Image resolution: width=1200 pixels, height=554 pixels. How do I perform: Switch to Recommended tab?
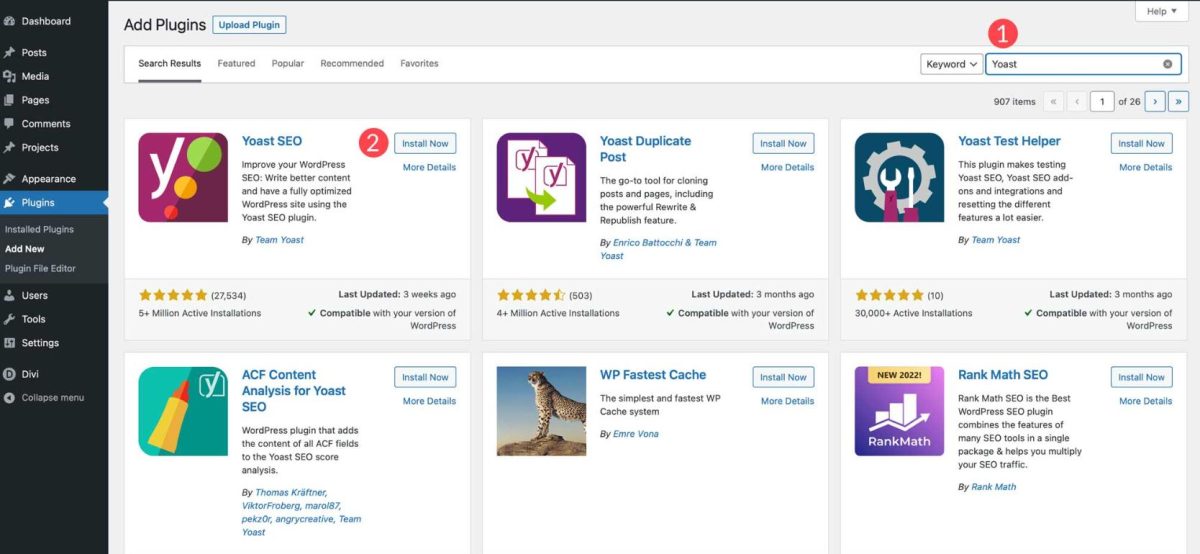352,63
